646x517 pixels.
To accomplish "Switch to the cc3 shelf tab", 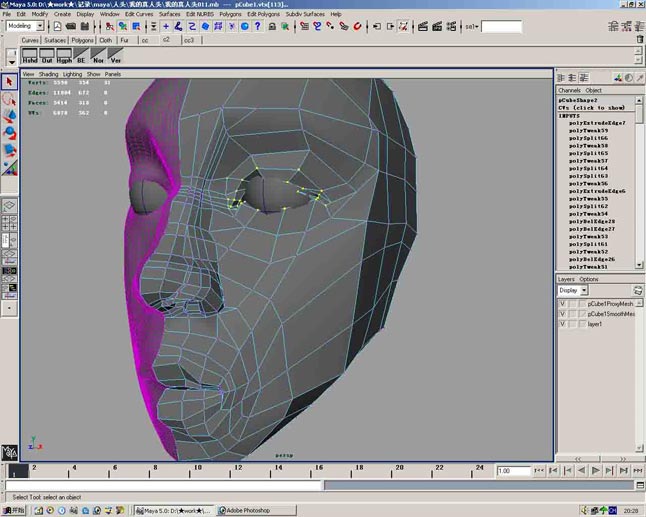I will [x=189, y=40].
